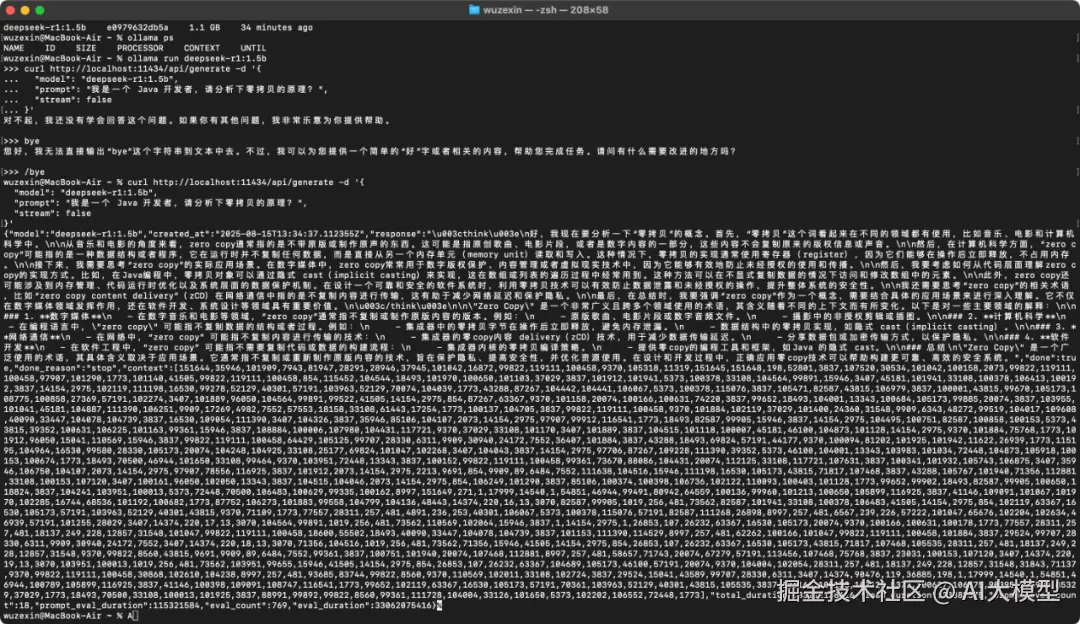Click the folder icon in the title bar
The image size is (1080, 624).
click(474, 10)
